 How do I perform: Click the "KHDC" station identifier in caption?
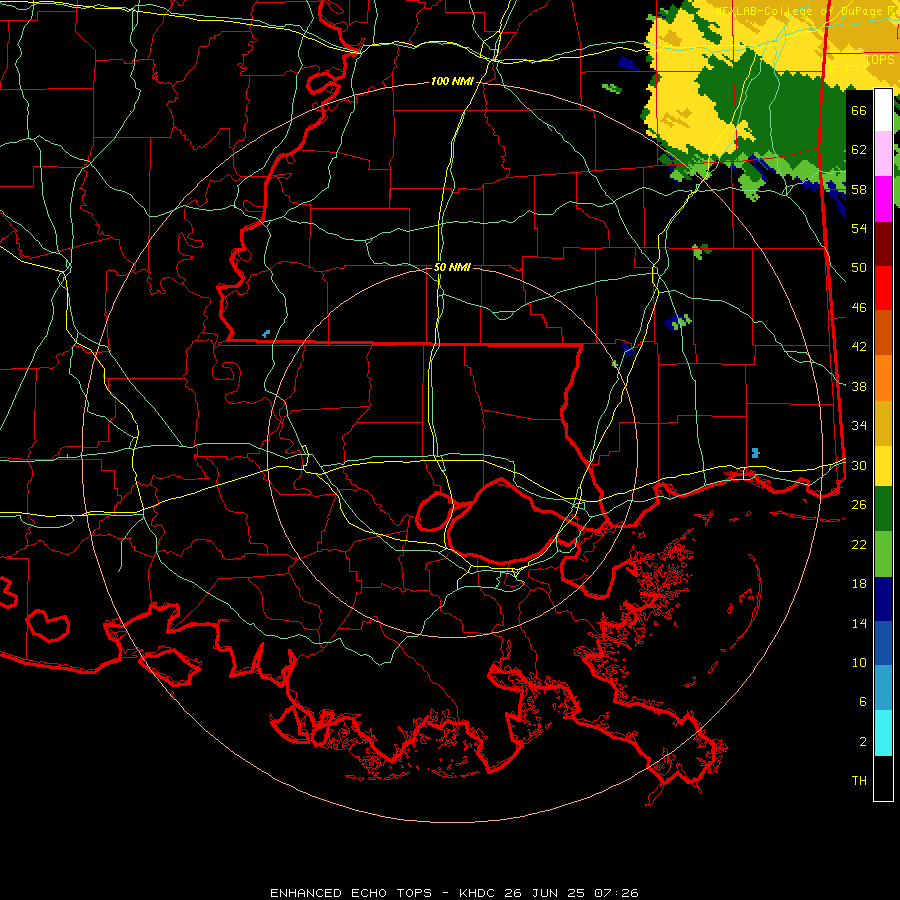pos(479,893)
